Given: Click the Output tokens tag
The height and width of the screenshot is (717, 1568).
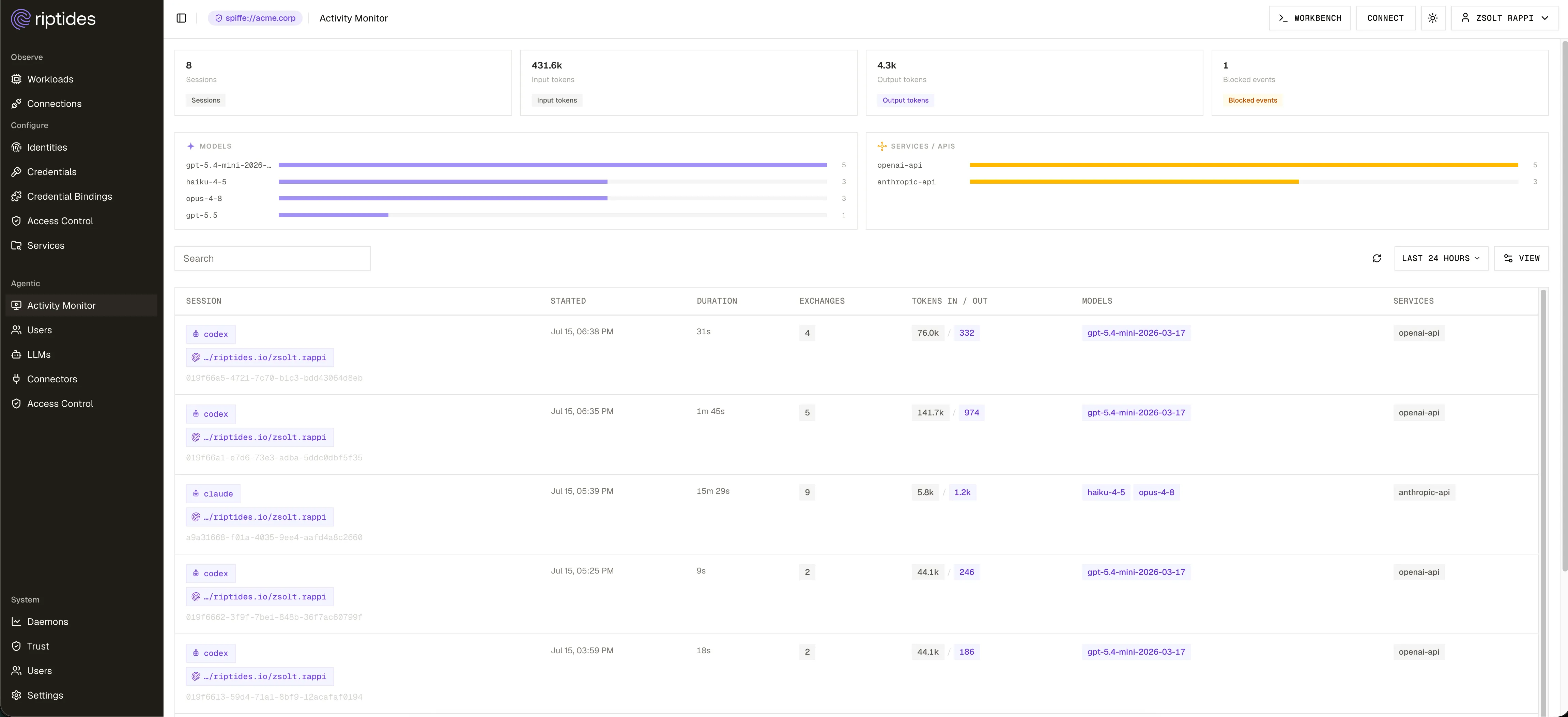Looking at the screenshot, I should tap(905, 101).
